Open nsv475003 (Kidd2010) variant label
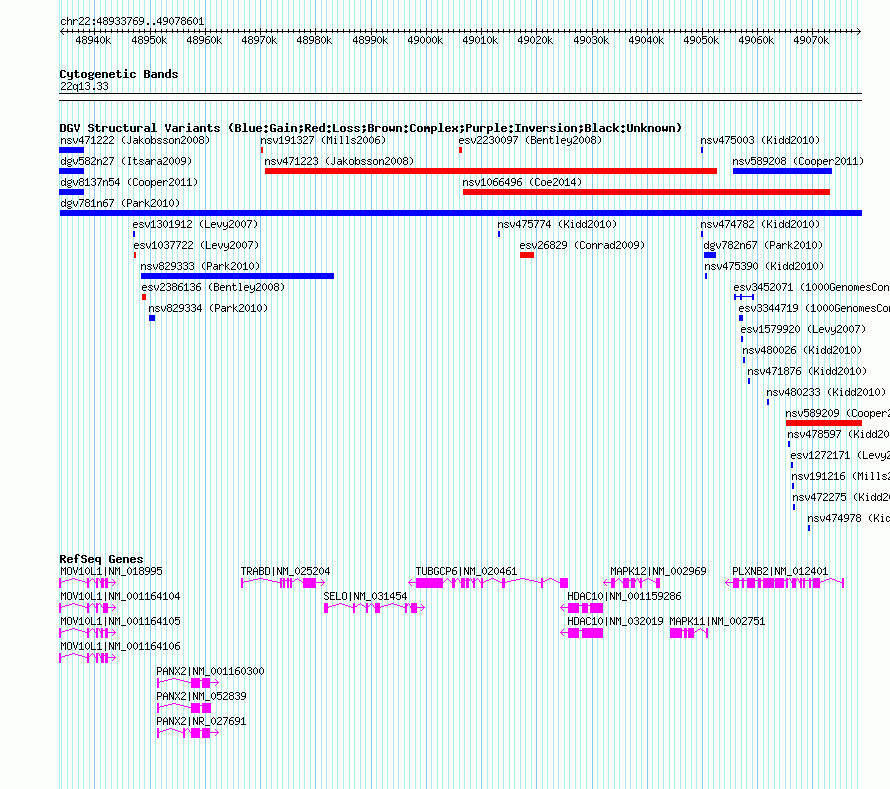This screenshot has height=789, width=890. click(760, 140)
